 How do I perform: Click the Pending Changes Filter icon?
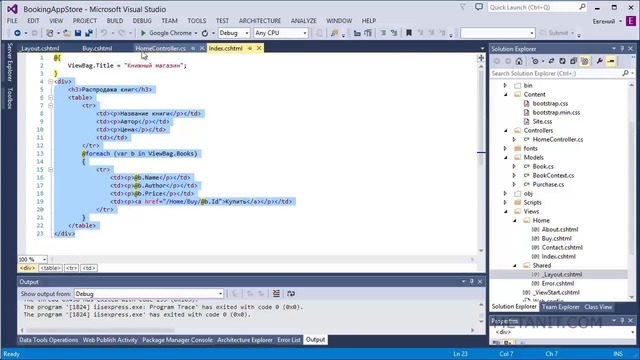(535, 61)
